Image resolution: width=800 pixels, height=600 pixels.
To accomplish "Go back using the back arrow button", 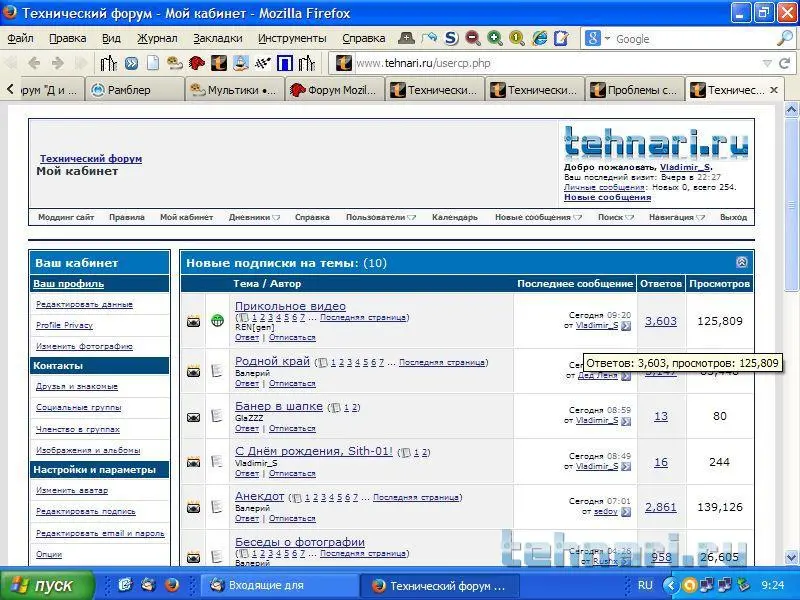I will (34, 63).
